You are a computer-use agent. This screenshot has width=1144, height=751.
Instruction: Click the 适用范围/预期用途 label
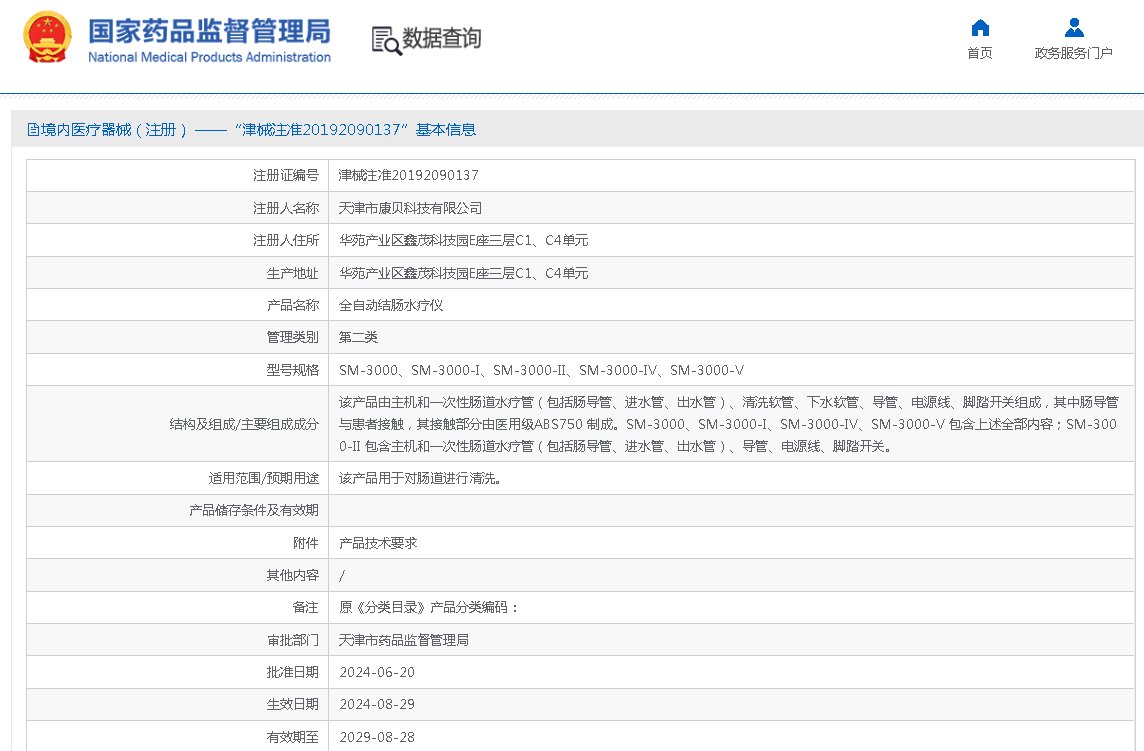point(264,478)
